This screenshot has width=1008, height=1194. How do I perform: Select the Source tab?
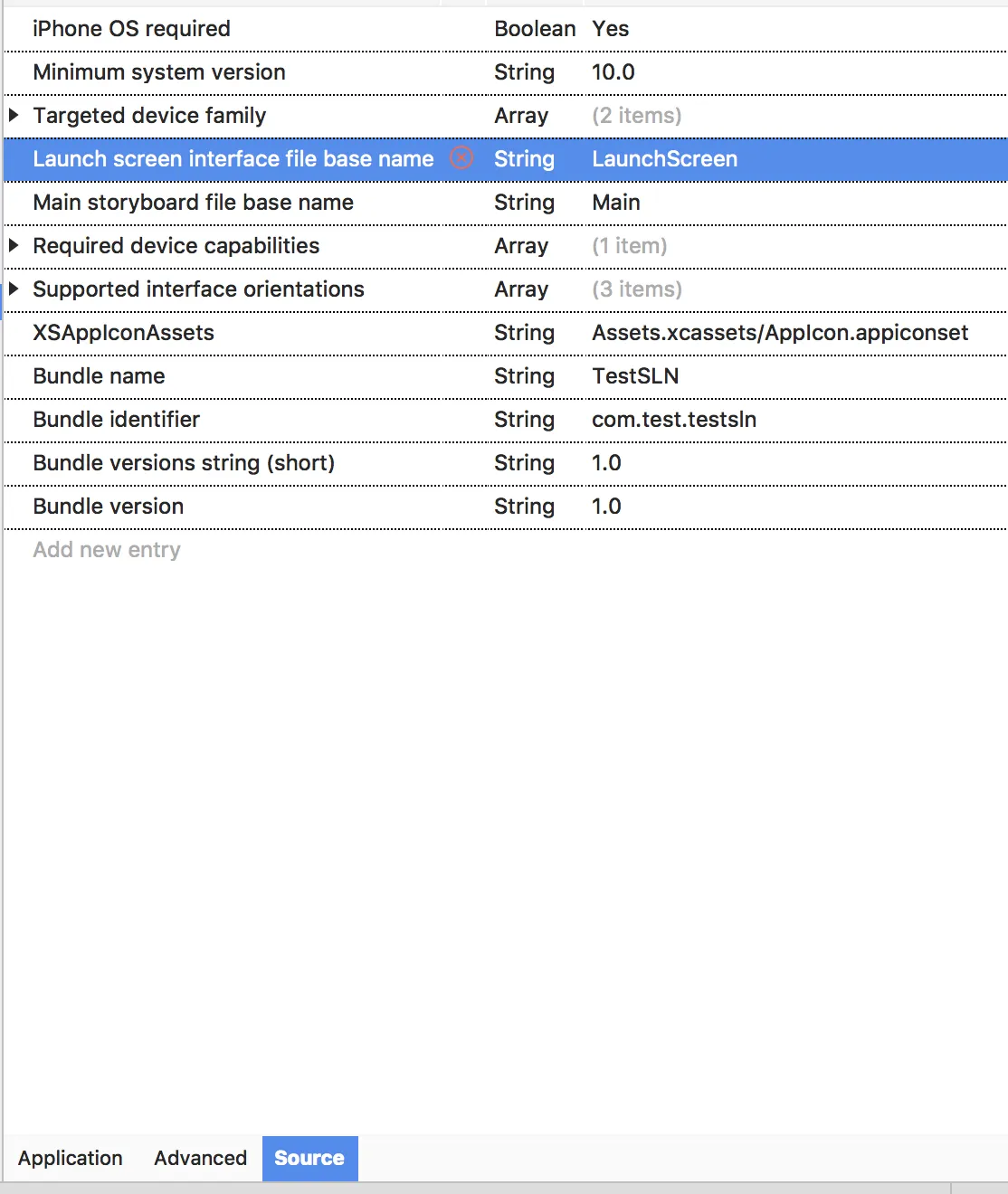(309, 1158)
